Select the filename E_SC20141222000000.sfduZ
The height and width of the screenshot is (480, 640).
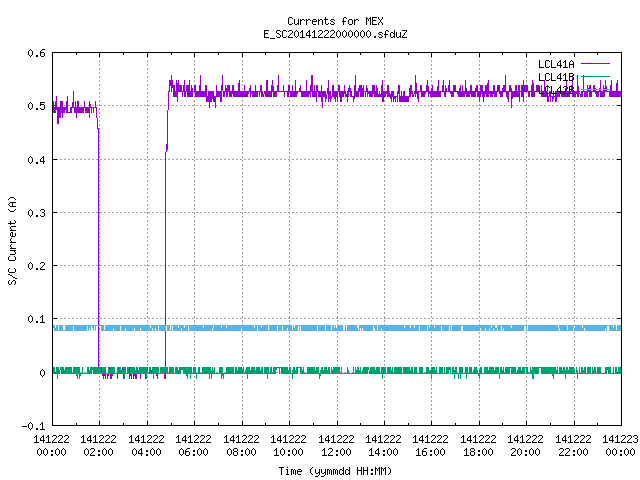335,34
